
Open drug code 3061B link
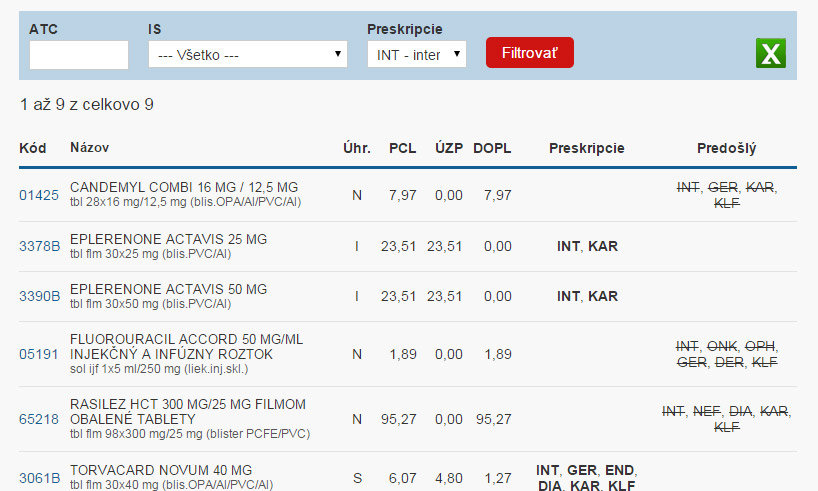(40, 478)
